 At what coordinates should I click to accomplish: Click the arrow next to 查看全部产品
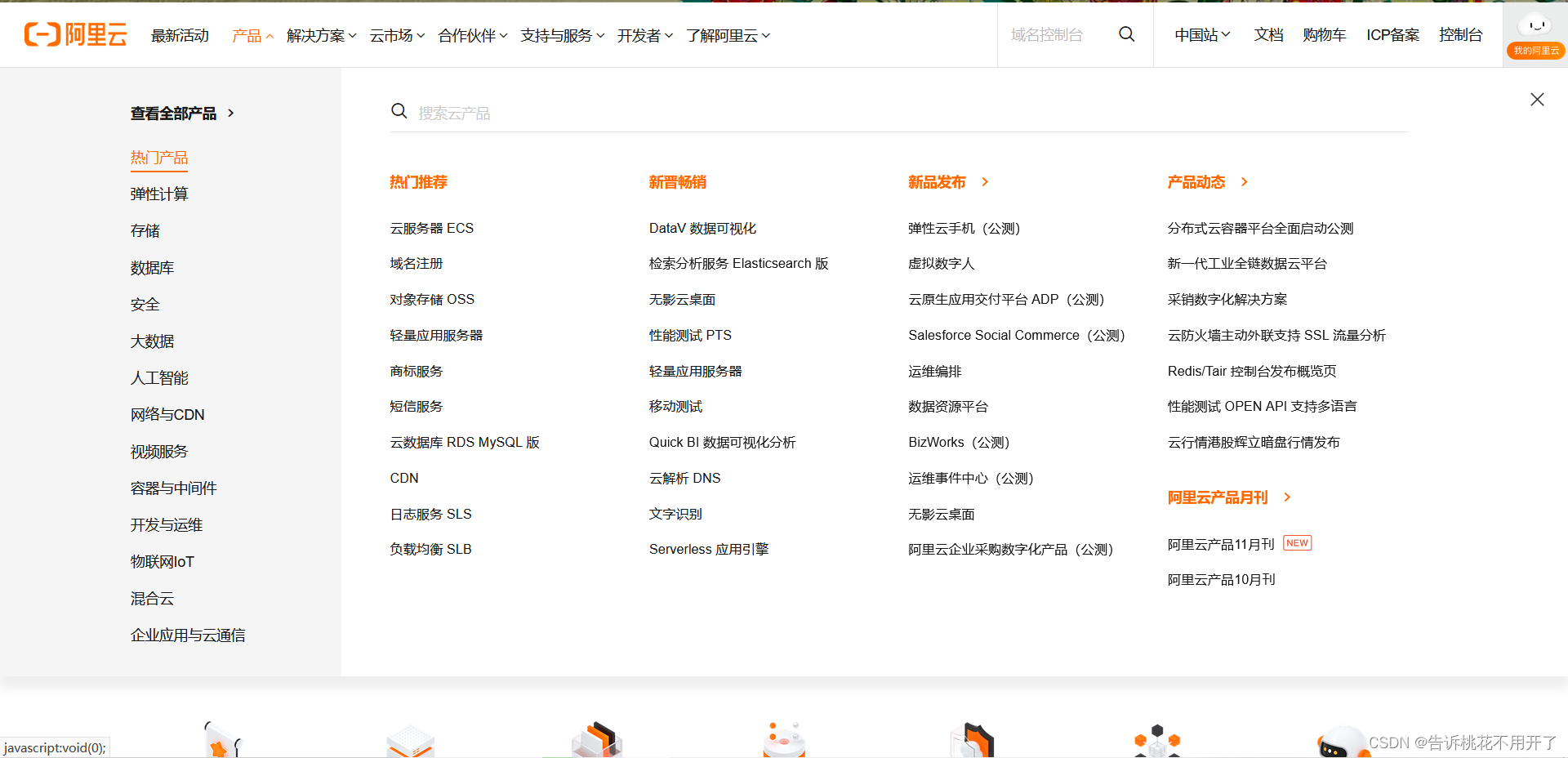coord(231,114)
